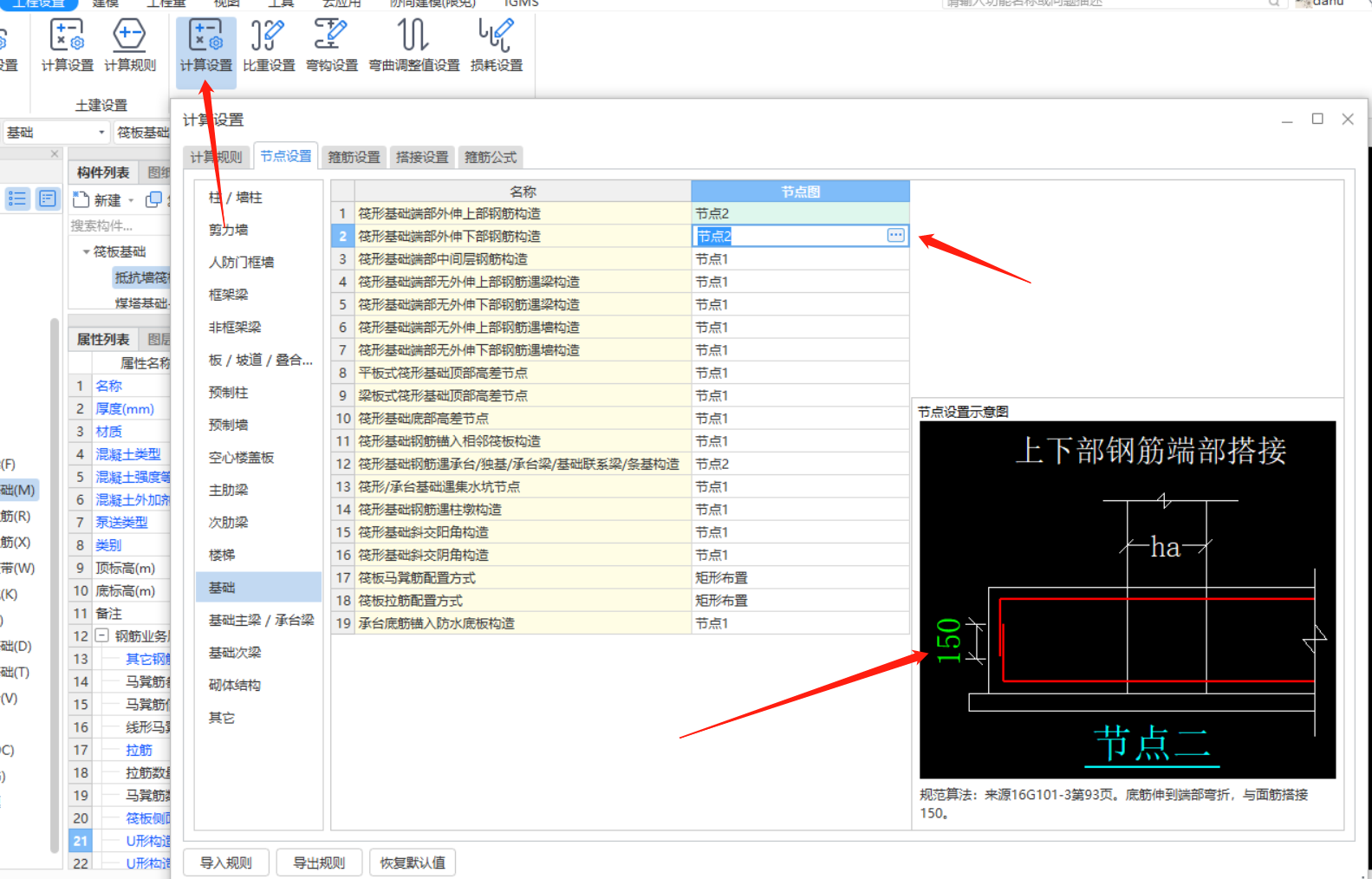Open 比重设置 from the ribbon
This screenshot has width=1372, height=879.
[x=269, y=46]
